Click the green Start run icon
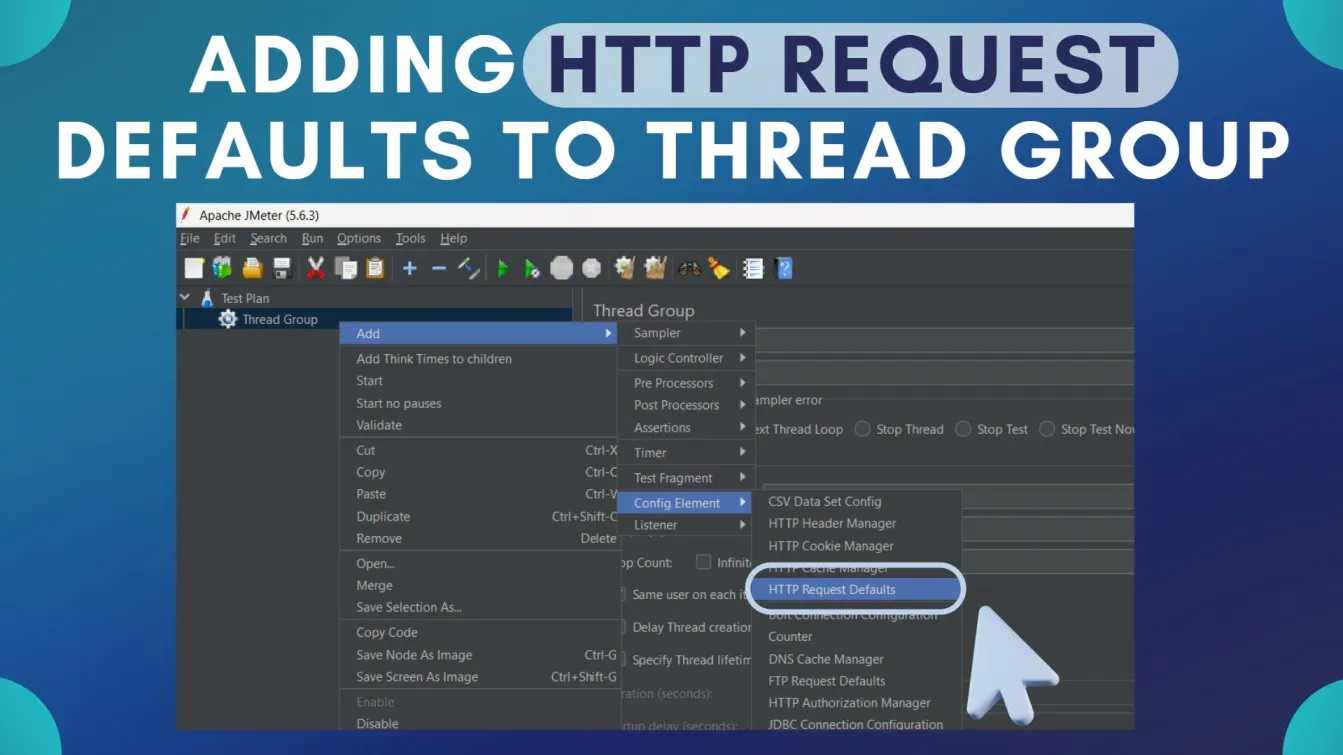1343x755 pixels. pyautogui.click(x=503, y=268)
